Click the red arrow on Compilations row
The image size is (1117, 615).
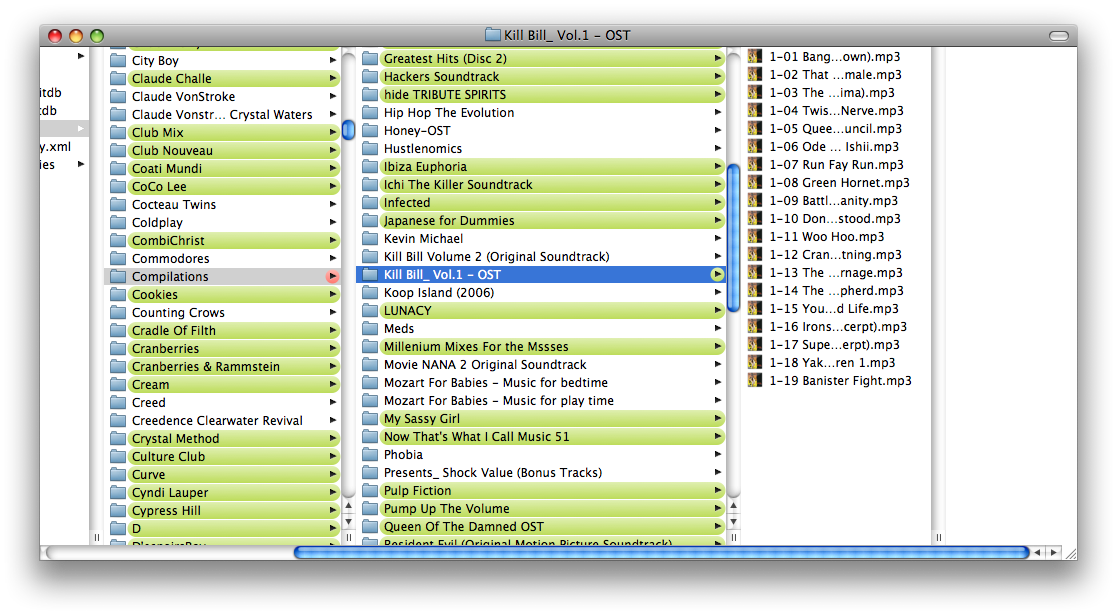point(333,277)
